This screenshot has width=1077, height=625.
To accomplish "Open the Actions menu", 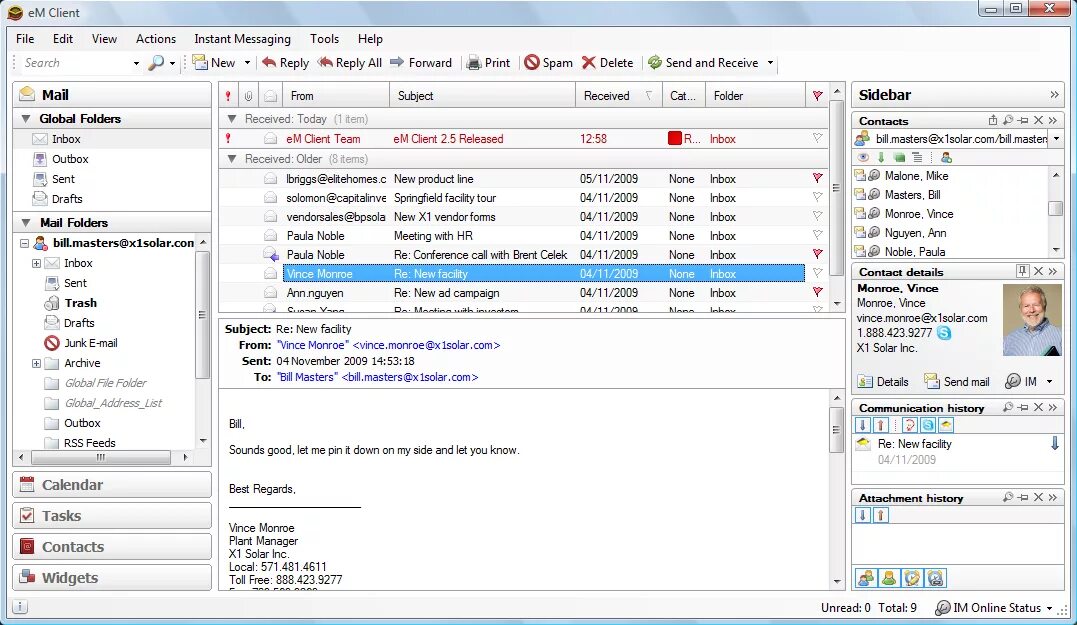I will (x=156, y=38).
